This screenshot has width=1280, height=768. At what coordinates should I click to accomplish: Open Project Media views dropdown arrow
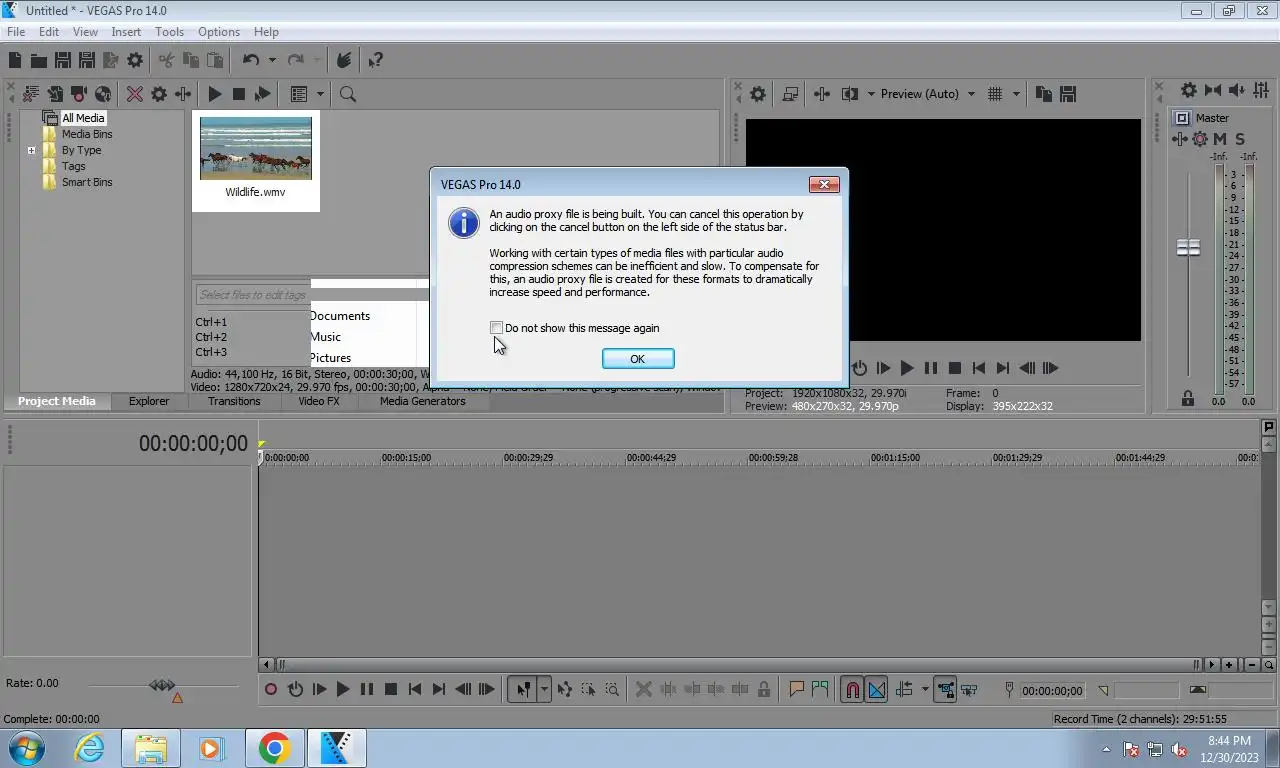point(318,94)
